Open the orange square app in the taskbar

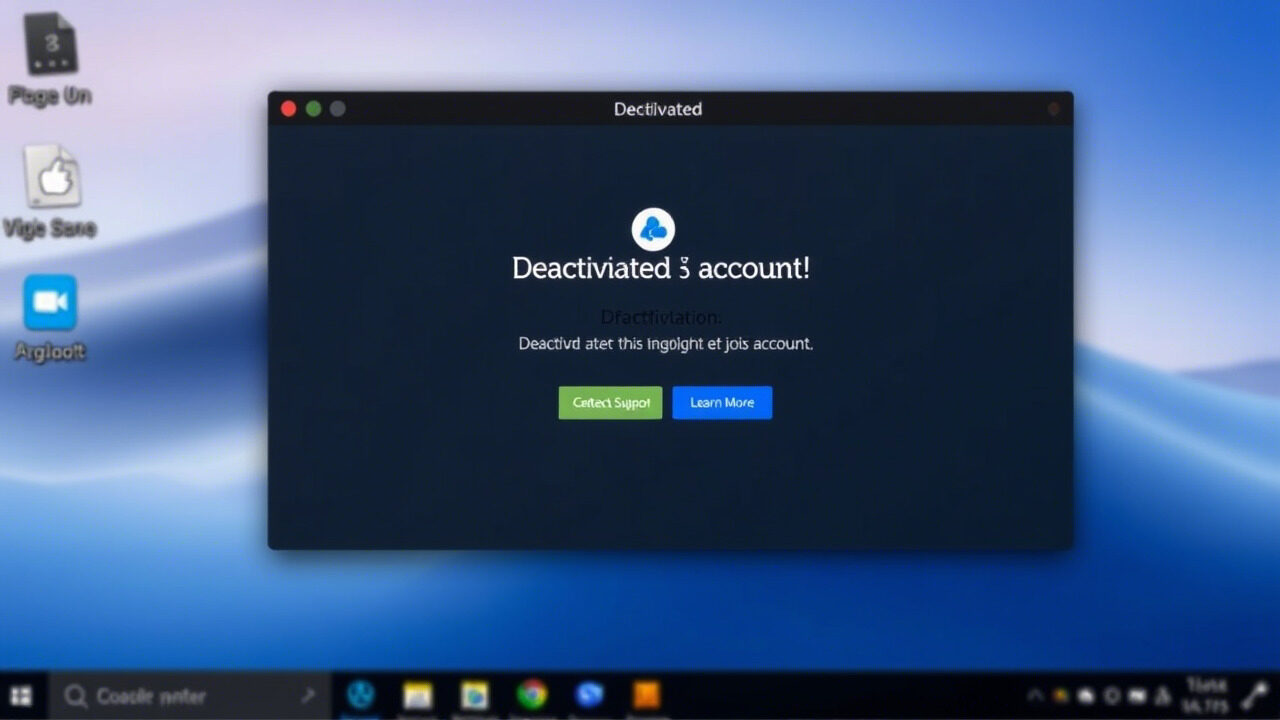[647, 694]
